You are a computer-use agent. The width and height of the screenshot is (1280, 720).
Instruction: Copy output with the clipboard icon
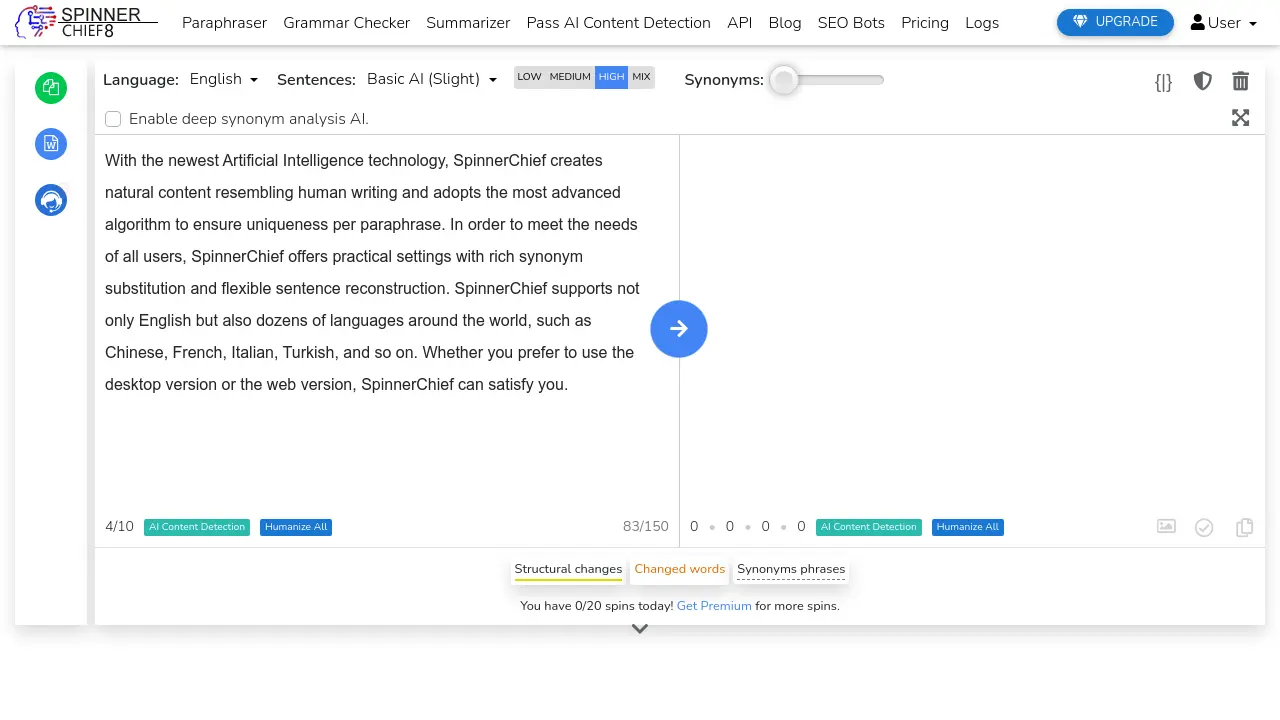point(1245,527)
